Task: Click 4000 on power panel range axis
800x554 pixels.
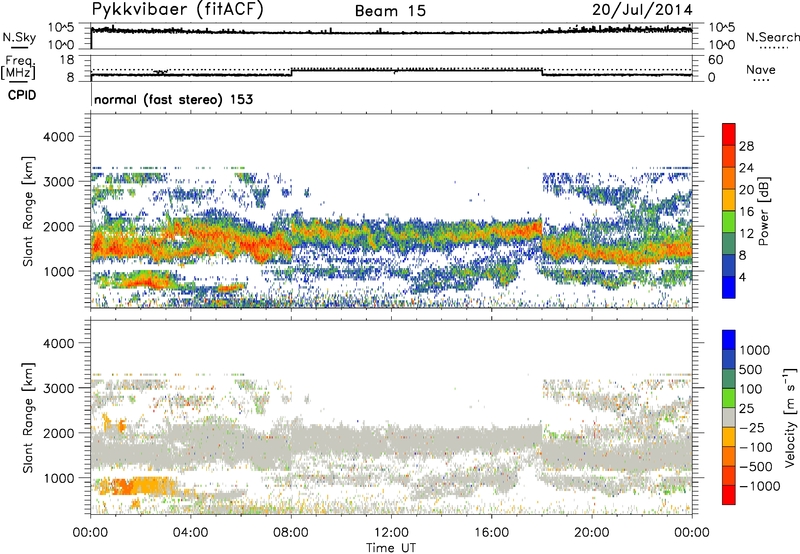Action: [x=58, y=137]
